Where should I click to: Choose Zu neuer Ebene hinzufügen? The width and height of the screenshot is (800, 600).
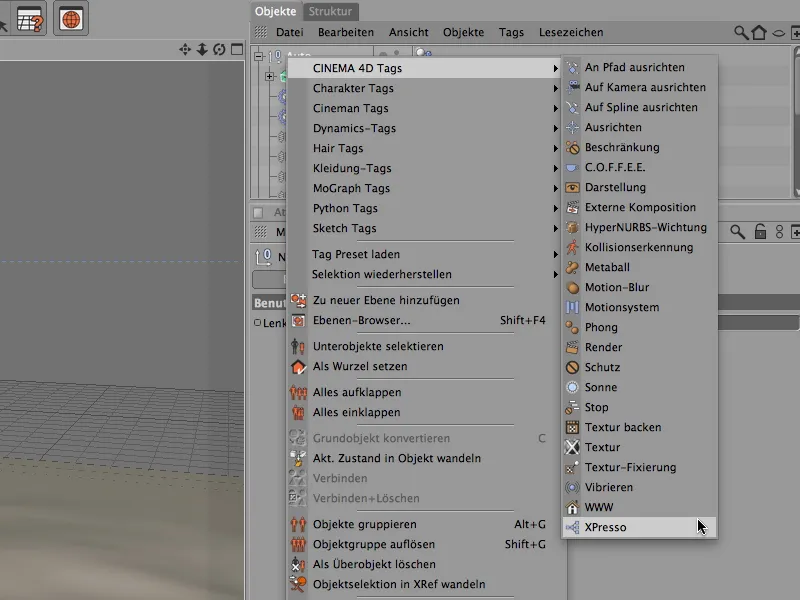click(x=424, y=300)
